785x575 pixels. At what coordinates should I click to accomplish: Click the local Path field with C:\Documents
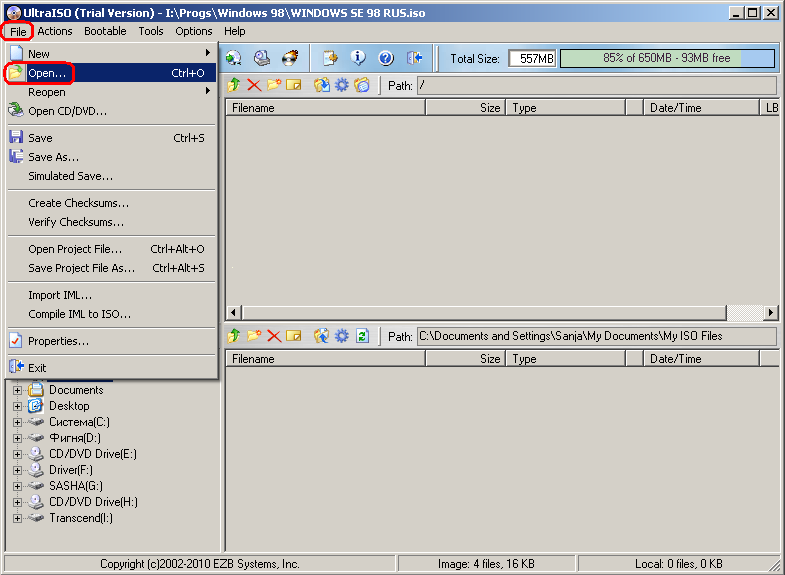(x=596, y=336)
